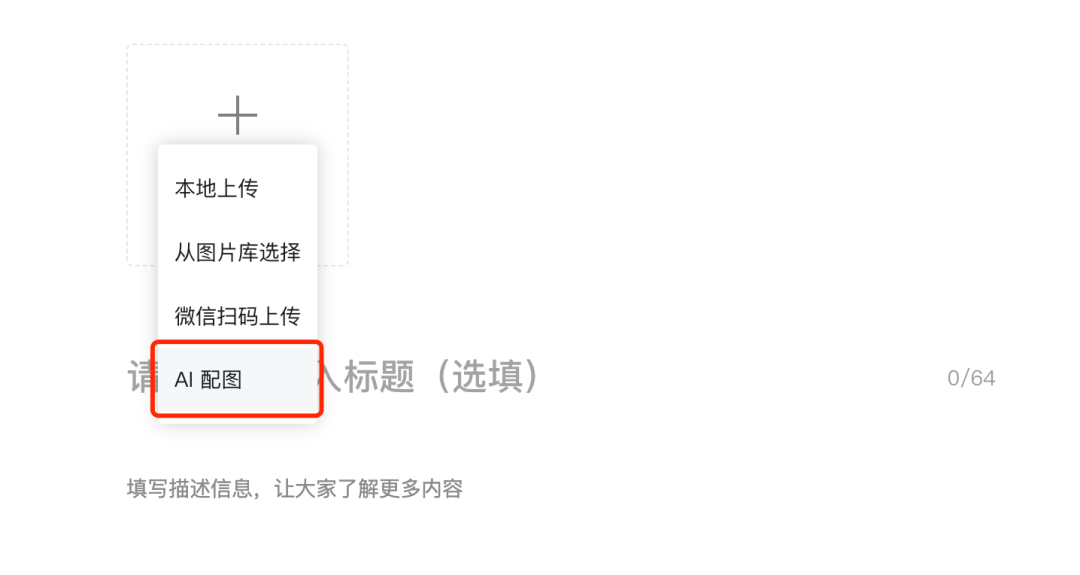Pick the 微信扫码上传 option
Screen dimensions: 1080x575
[x=238, y=315]
